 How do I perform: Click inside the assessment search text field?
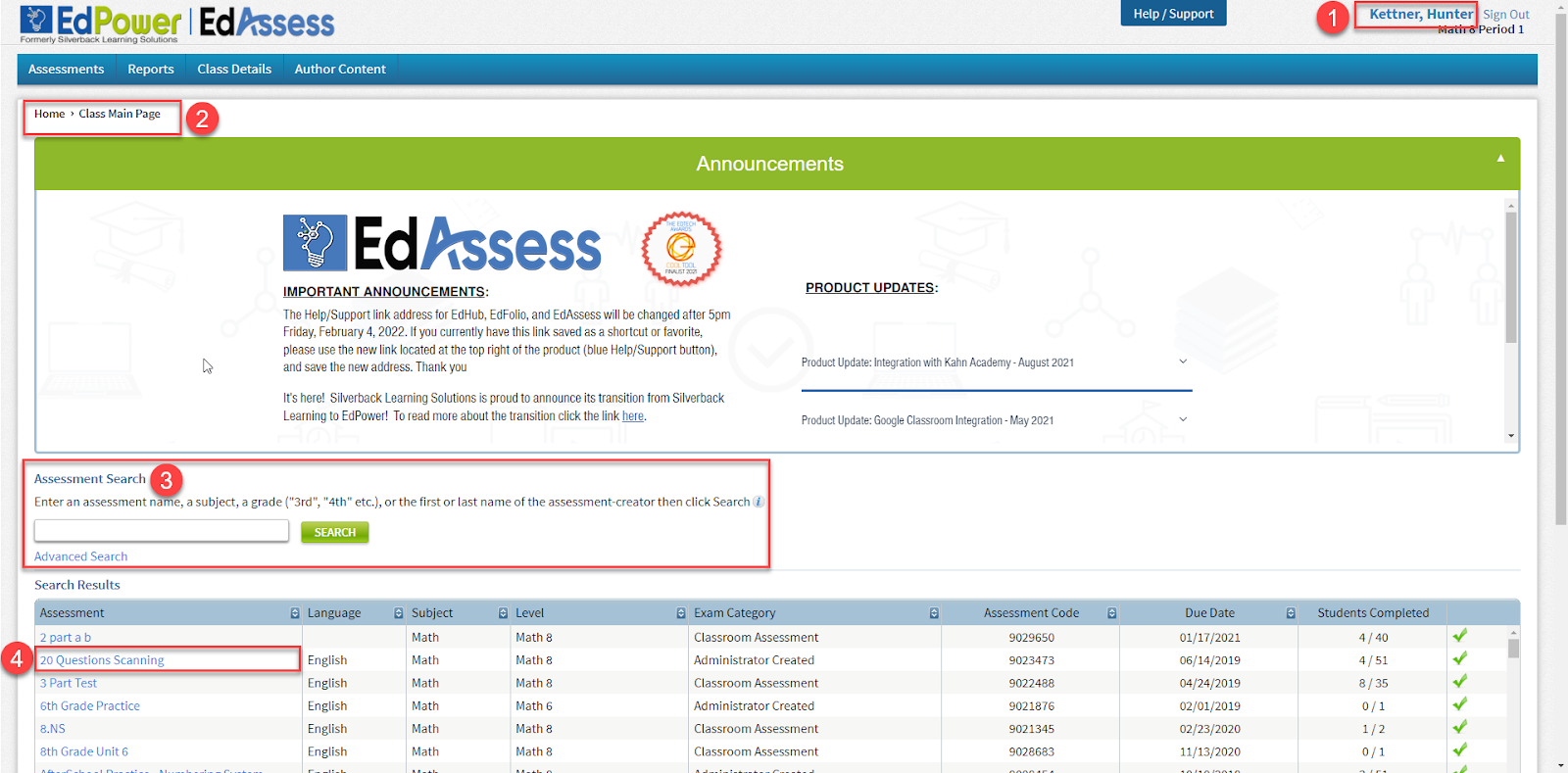pyautogui.click(x=162, y=531)
